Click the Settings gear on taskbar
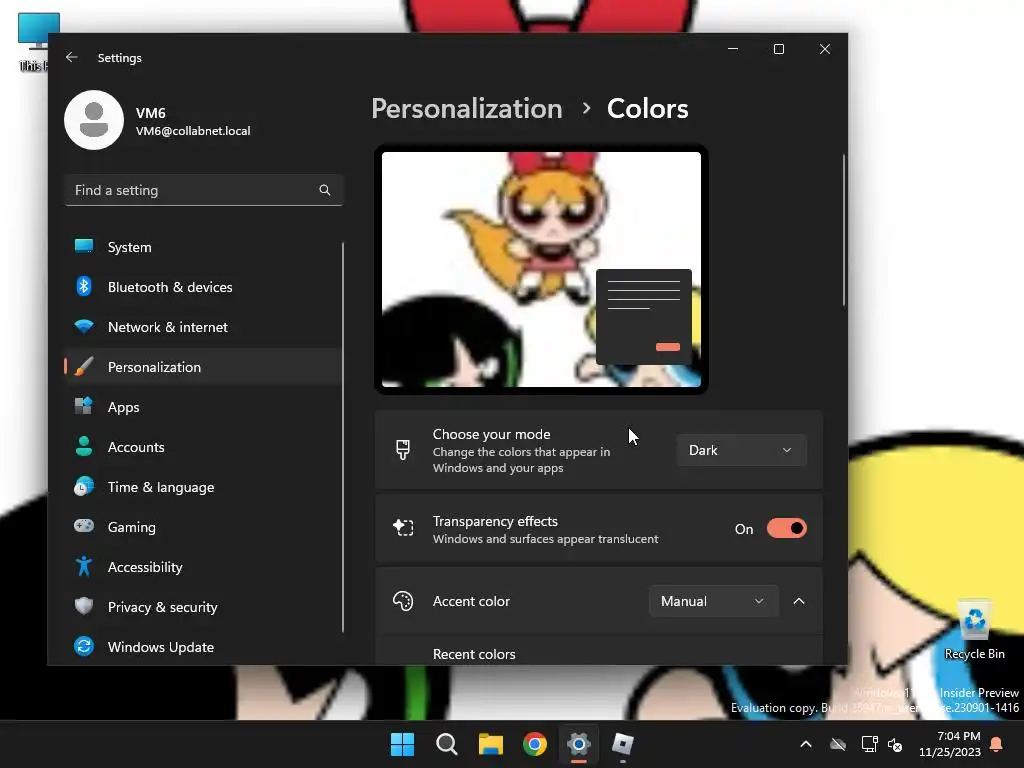The image size is (1024, 768). coord(579,744)
